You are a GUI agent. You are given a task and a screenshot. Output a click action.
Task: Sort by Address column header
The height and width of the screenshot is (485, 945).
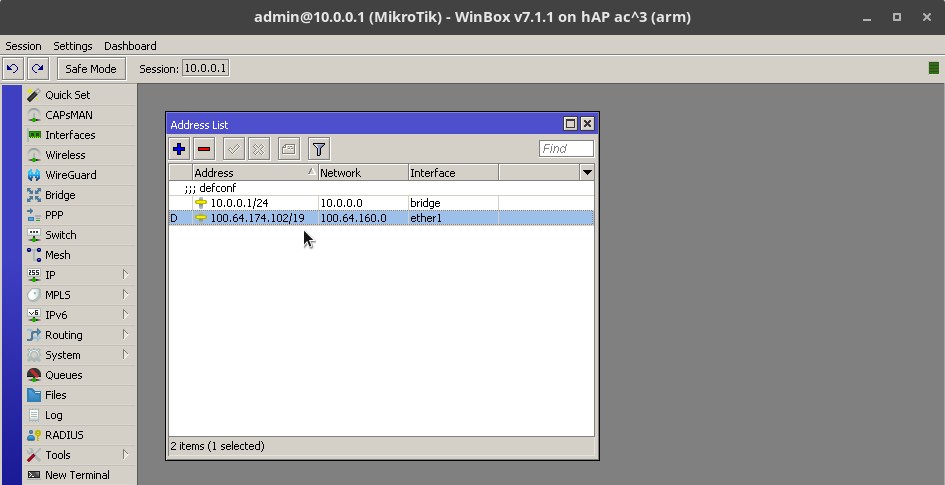tap(255, 172)
